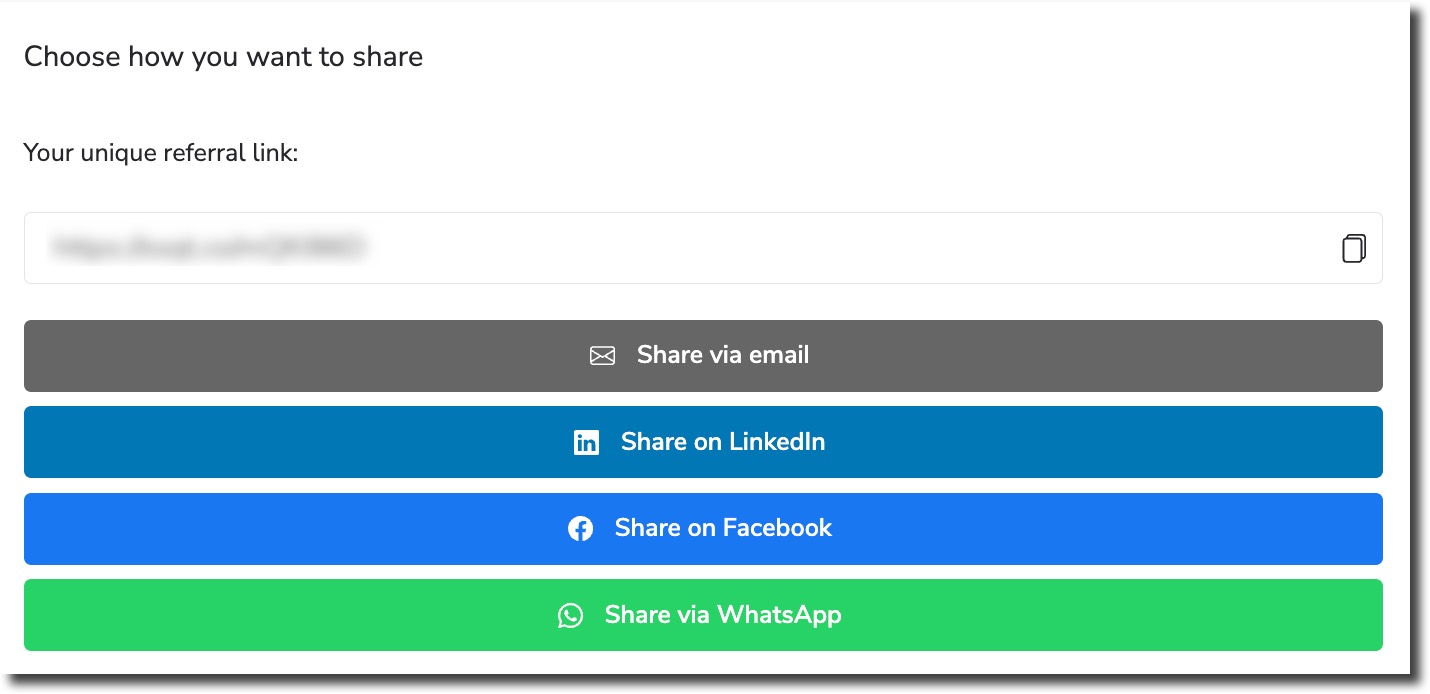Image resolution: width=1430 pixels, height=694 pixels.
Task: Click the LinkedIn logo icon
Action: pyautogui.click(x=586, y=443)
